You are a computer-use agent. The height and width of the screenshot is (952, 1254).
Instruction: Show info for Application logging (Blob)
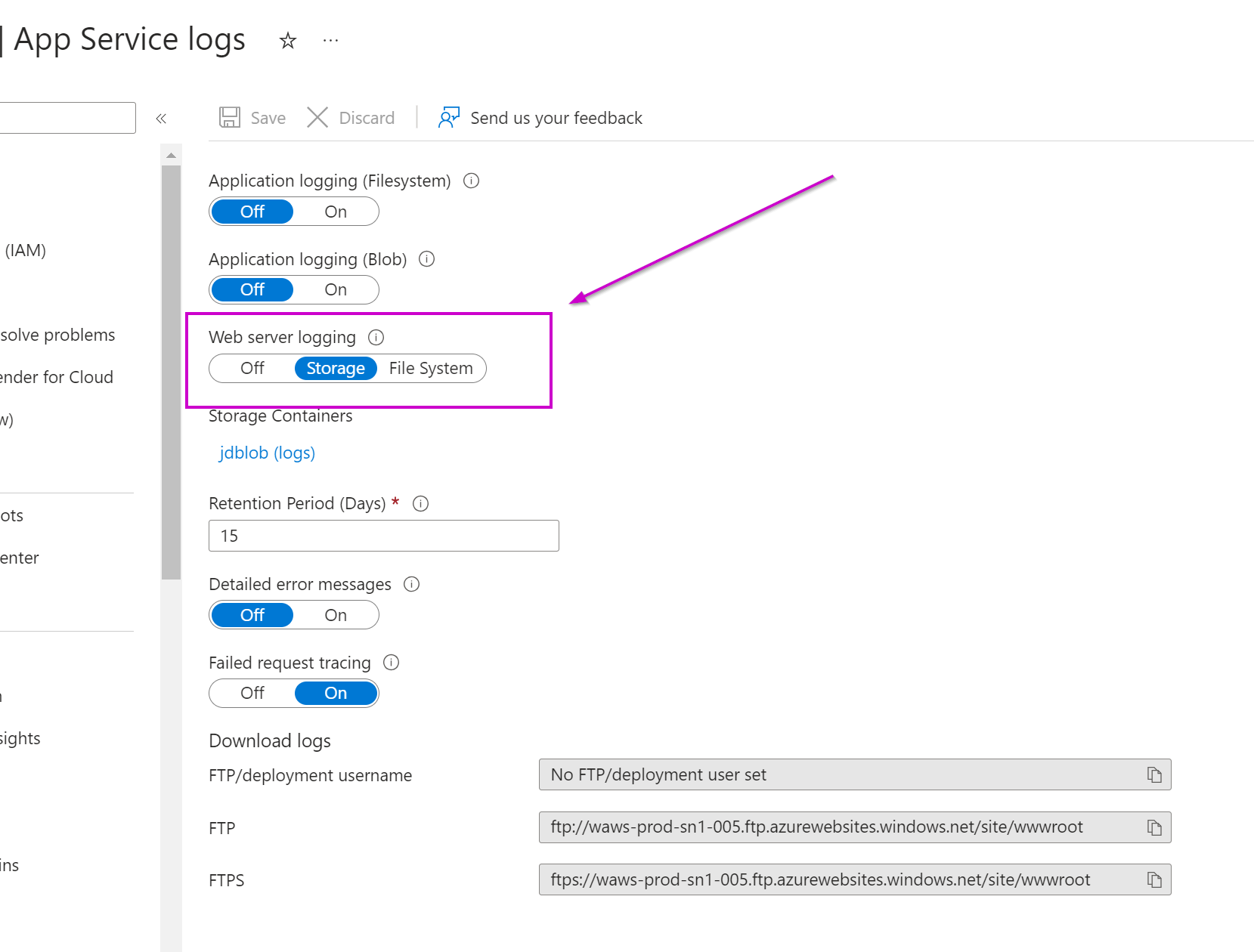[x=427, y=259]
